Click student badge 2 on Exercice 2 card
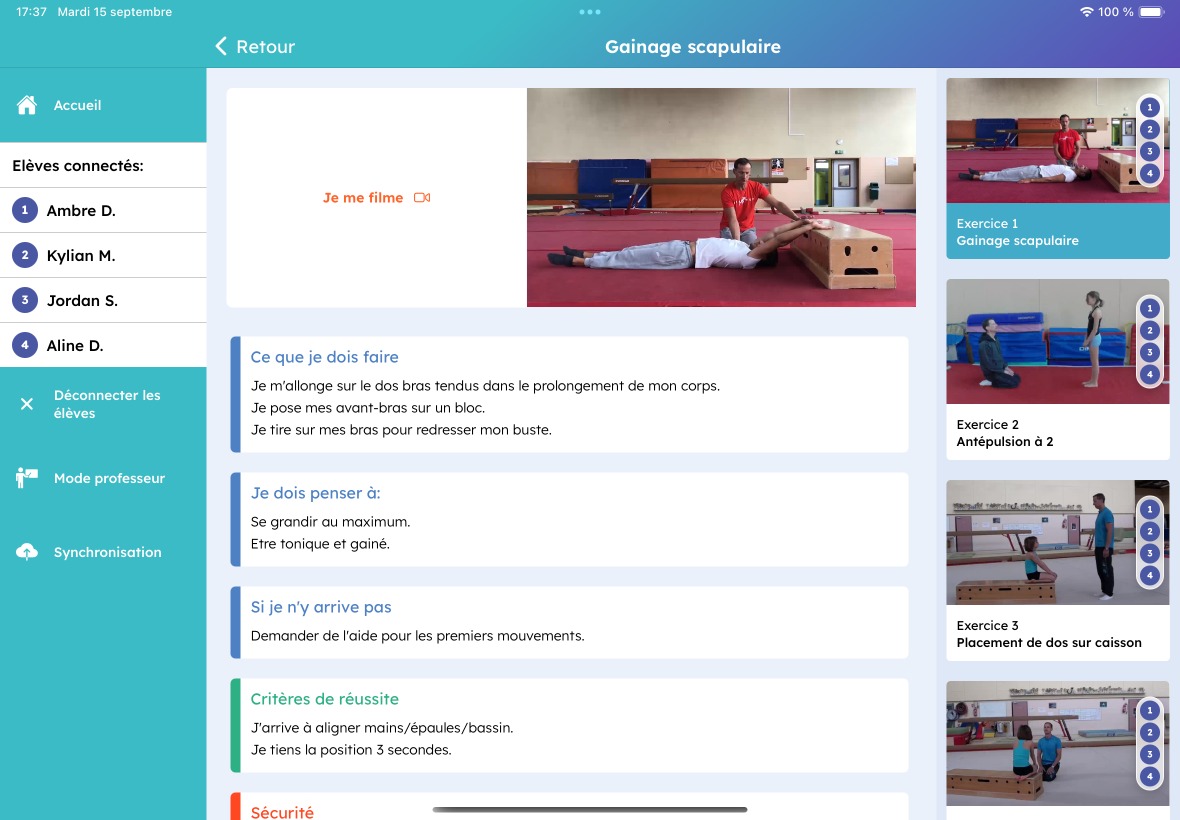 [1149, 330]
